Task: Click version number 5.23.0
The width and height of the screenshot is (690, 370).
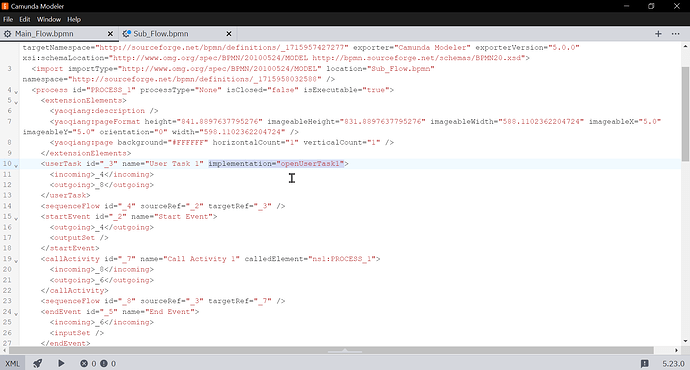Action: [674, 364]
